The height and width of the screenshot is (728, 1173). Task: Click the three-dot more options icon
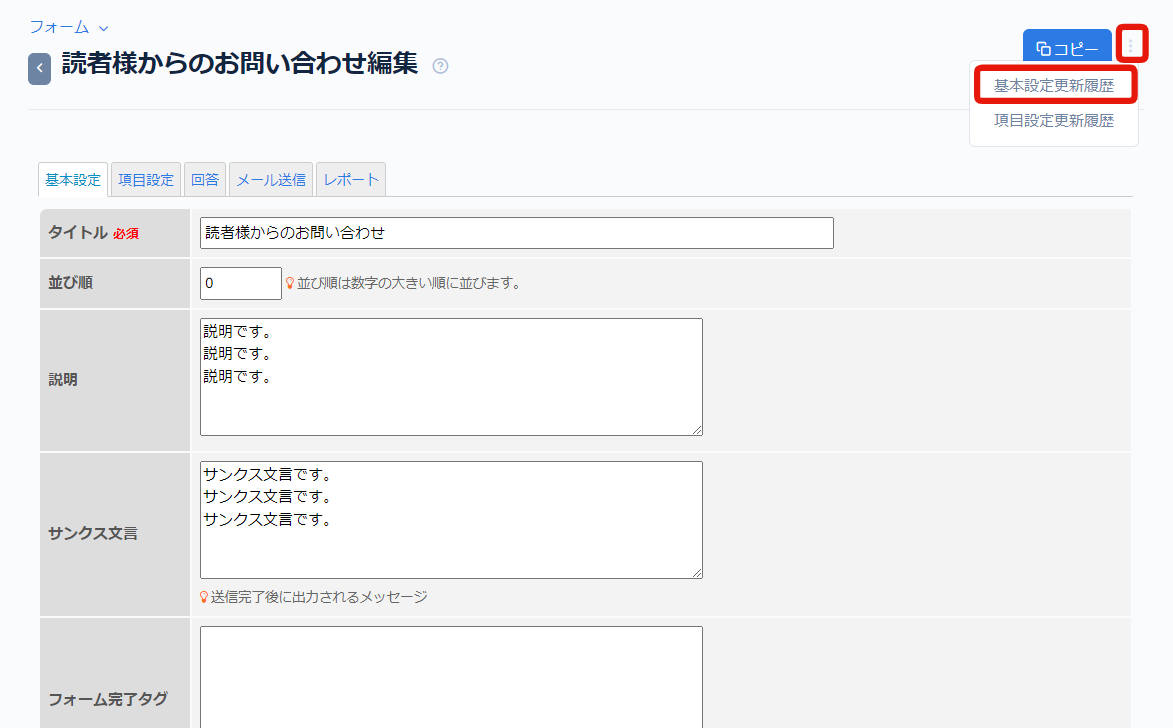tap(1131, 46)
